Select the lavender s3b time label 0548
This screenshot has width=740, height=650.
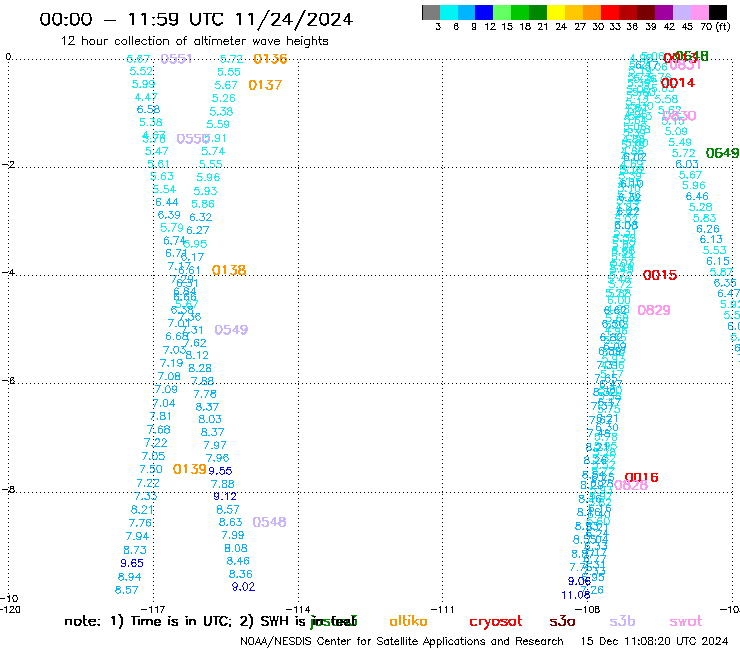point(269,522)
